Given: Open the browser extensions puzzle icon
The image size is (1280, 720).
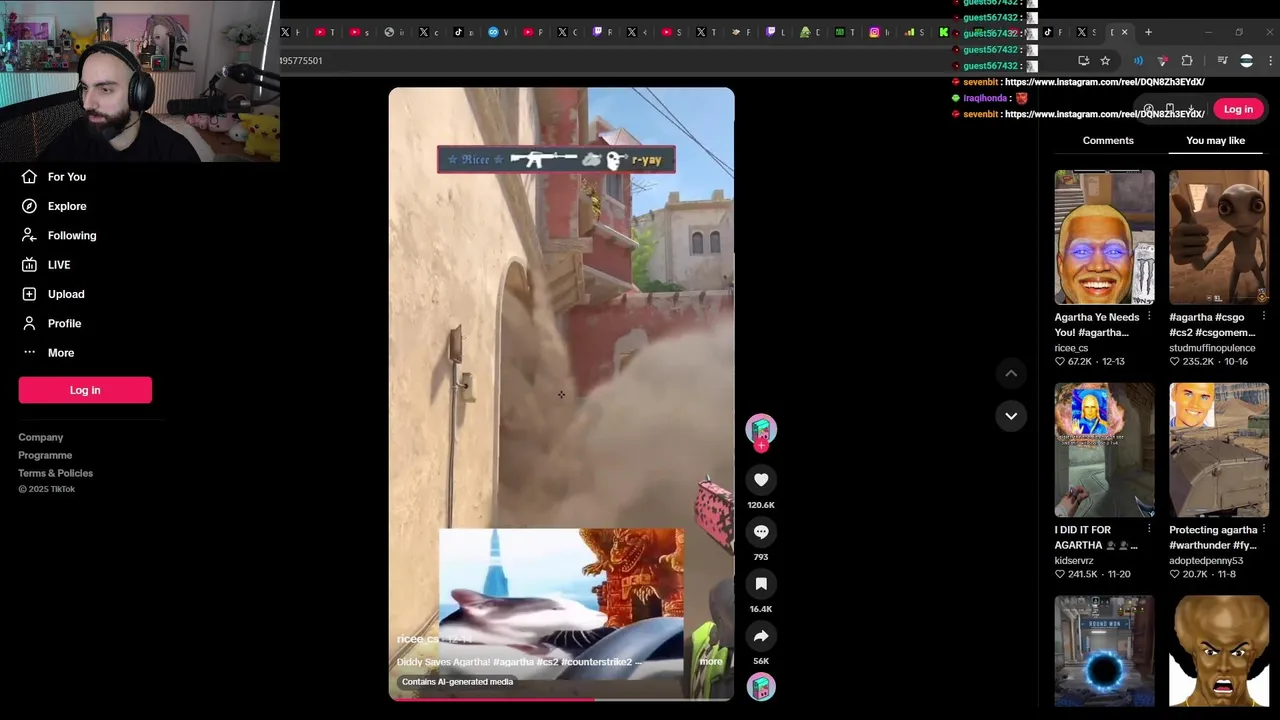Looking at the screenshot, I should [x=1187, y=61].
